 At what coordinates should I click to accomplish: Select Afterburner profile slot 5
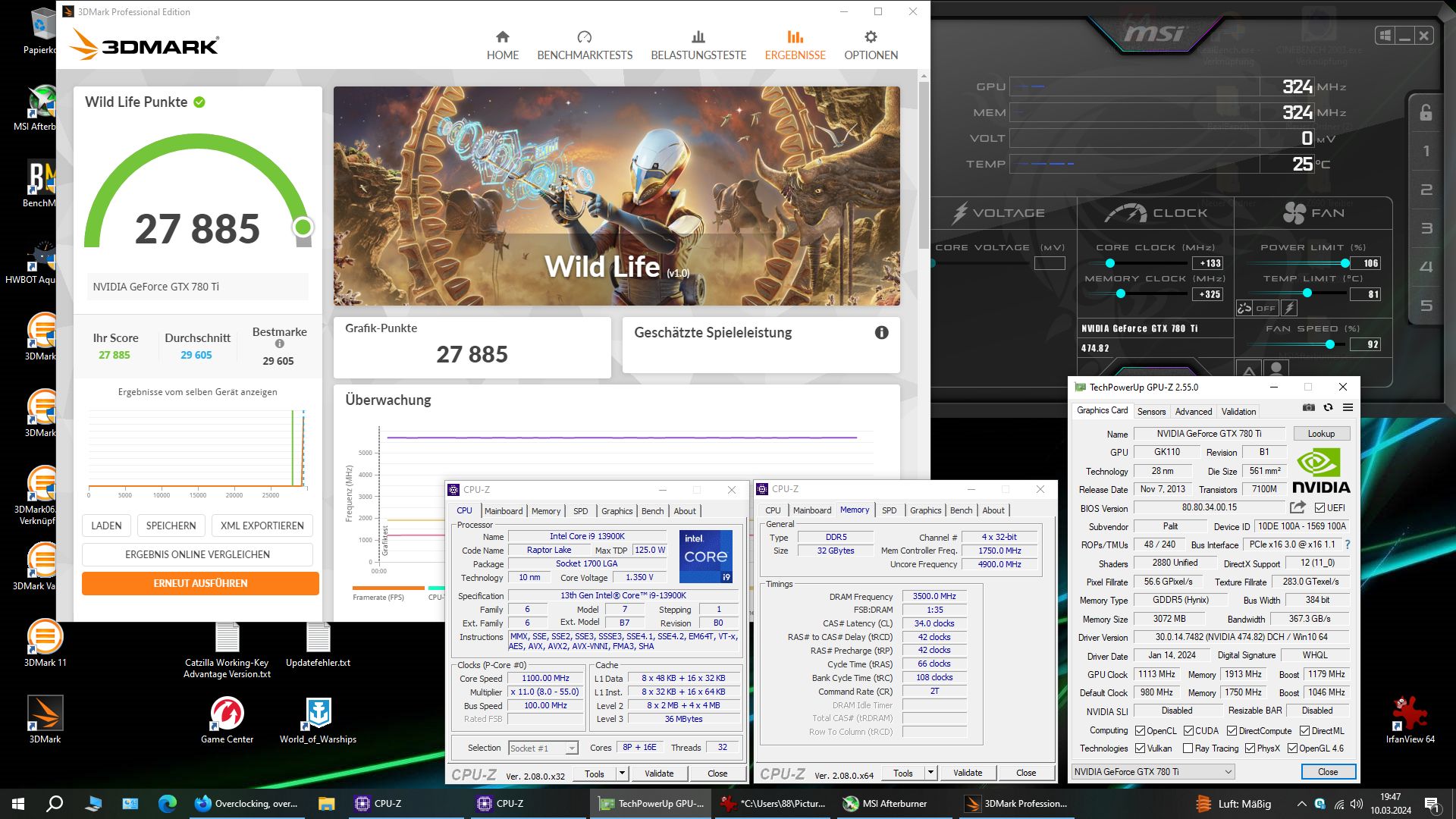click(1426, 306)
